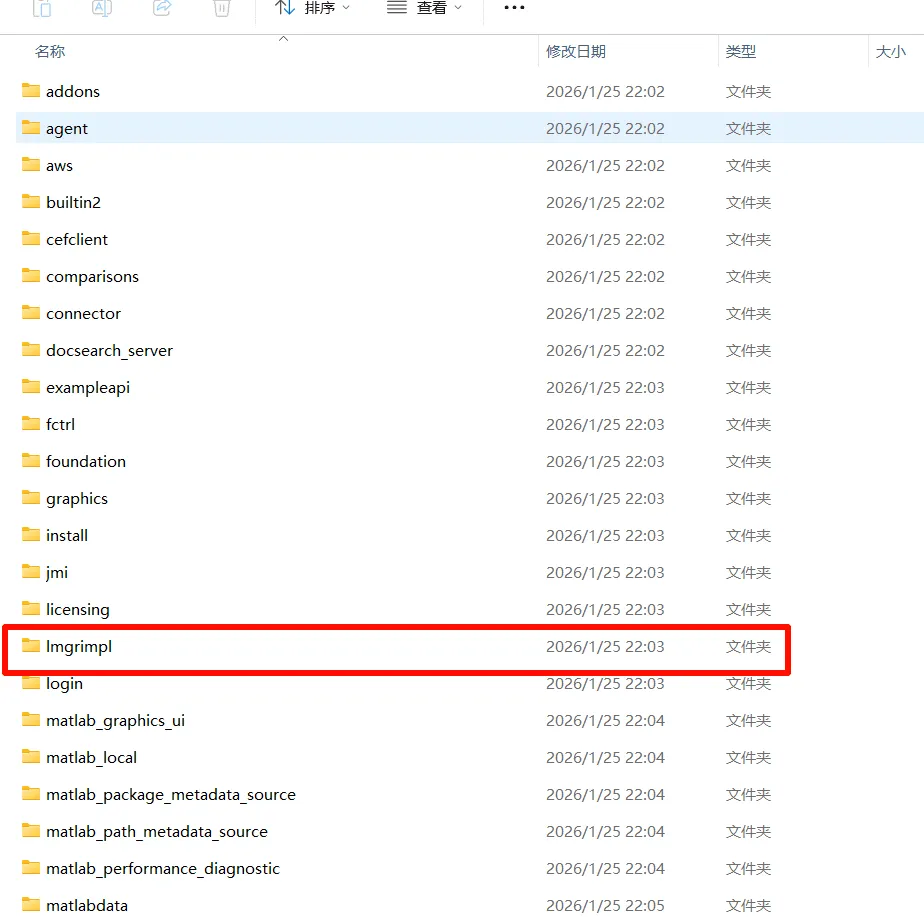Click the folder name matlab_performance_diagnostic

[x=163, y=869]
